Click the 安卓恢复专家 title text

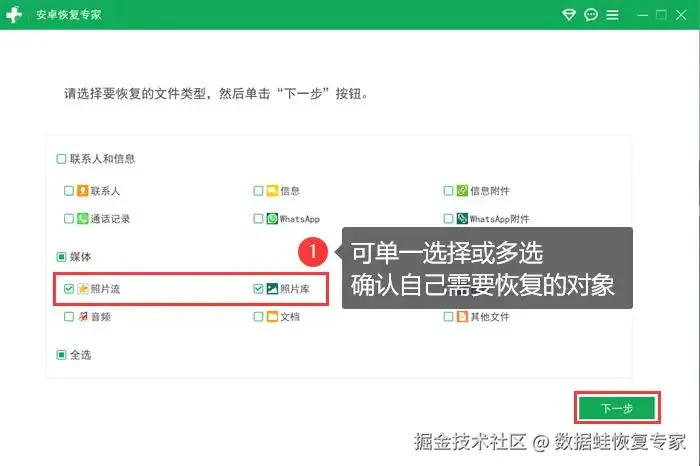(69, 15)
